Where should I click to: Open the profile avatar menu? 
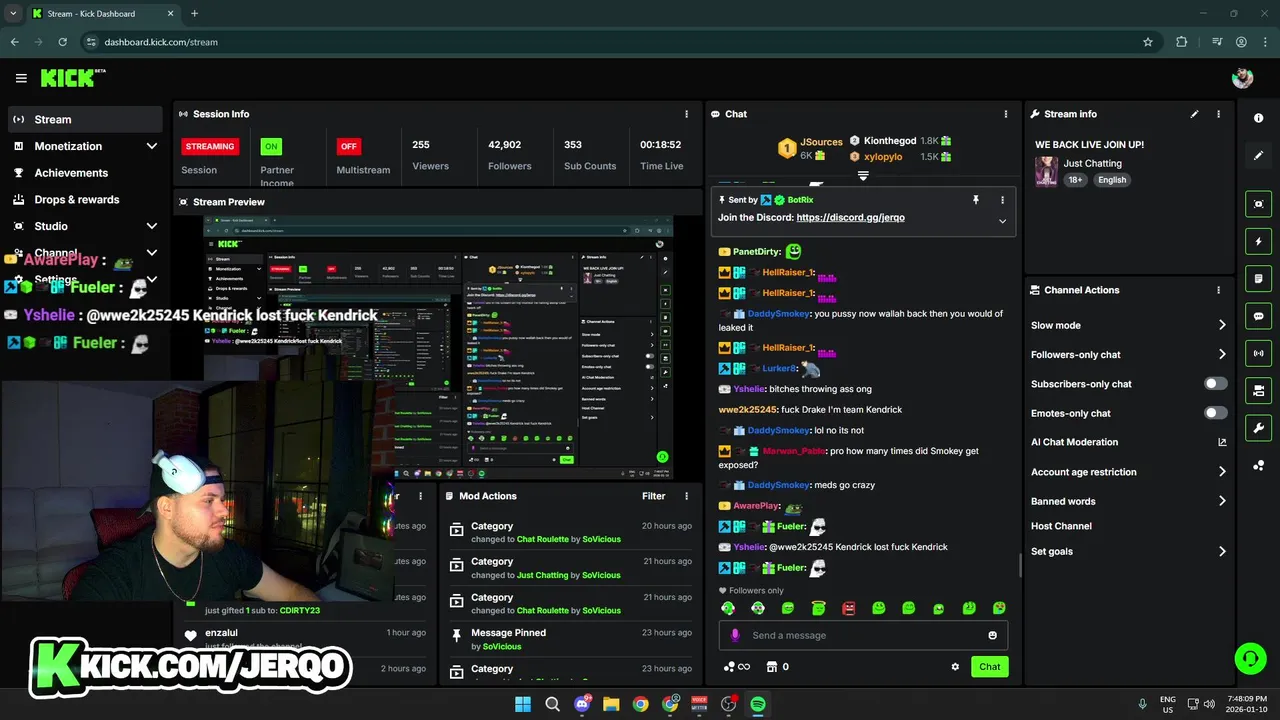point(1242,78)
